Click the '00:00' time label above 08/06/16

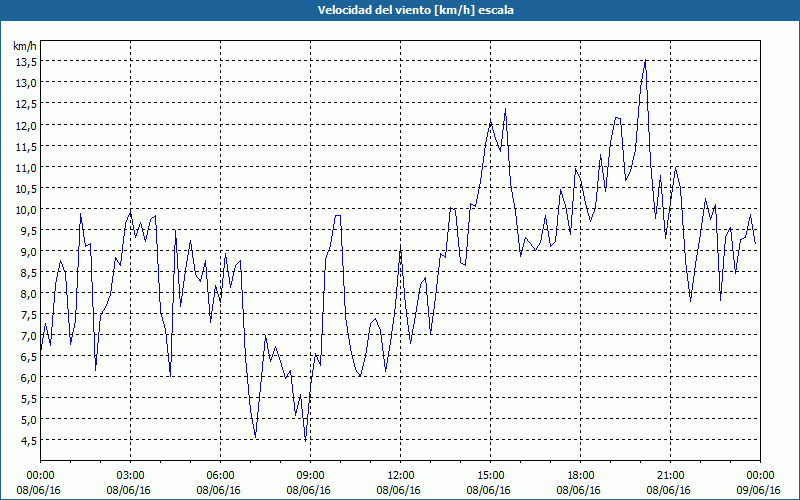(x=40, y=477)
